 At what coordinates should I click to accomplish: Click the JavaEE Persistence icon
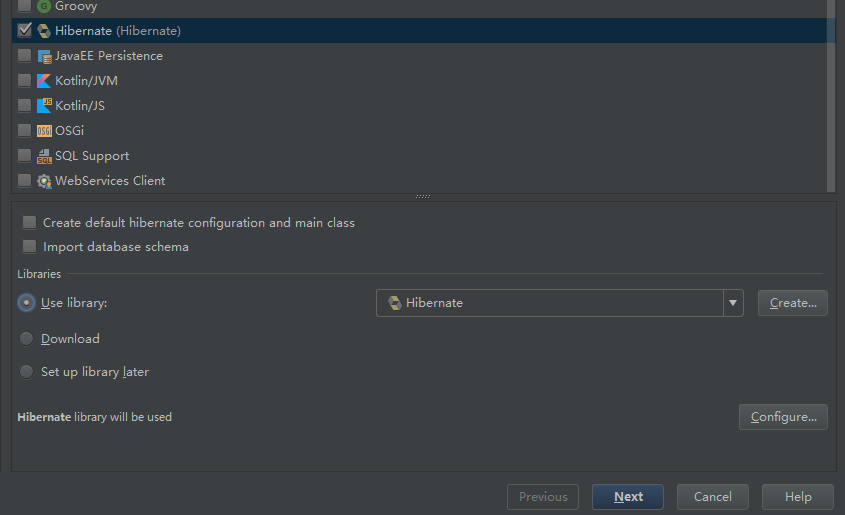[44, 56]
